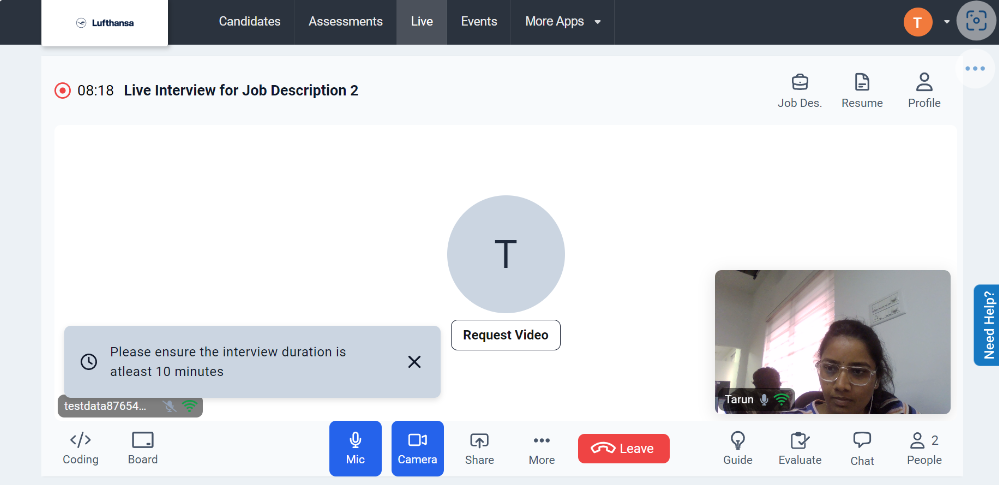
Task: Open the Chat panel
Action: [x=862, y=449]
